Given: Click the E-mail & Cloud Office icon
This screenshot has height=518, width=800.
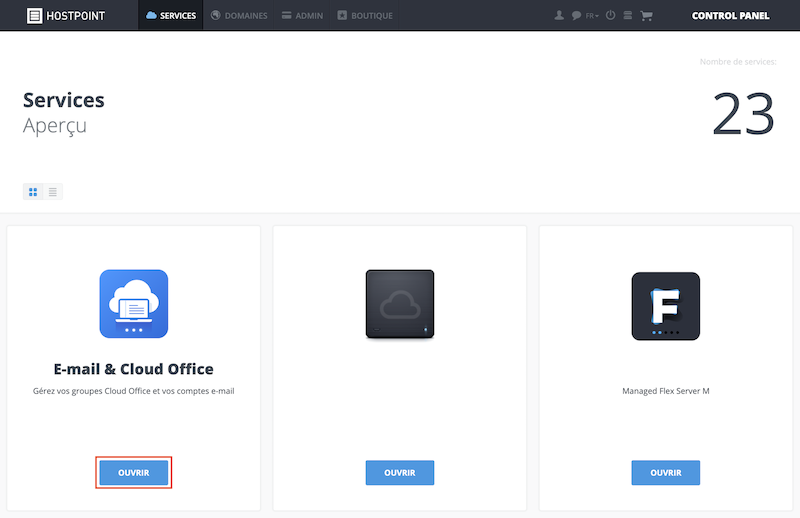Looking at the screenshot, I should click(134, 304).
